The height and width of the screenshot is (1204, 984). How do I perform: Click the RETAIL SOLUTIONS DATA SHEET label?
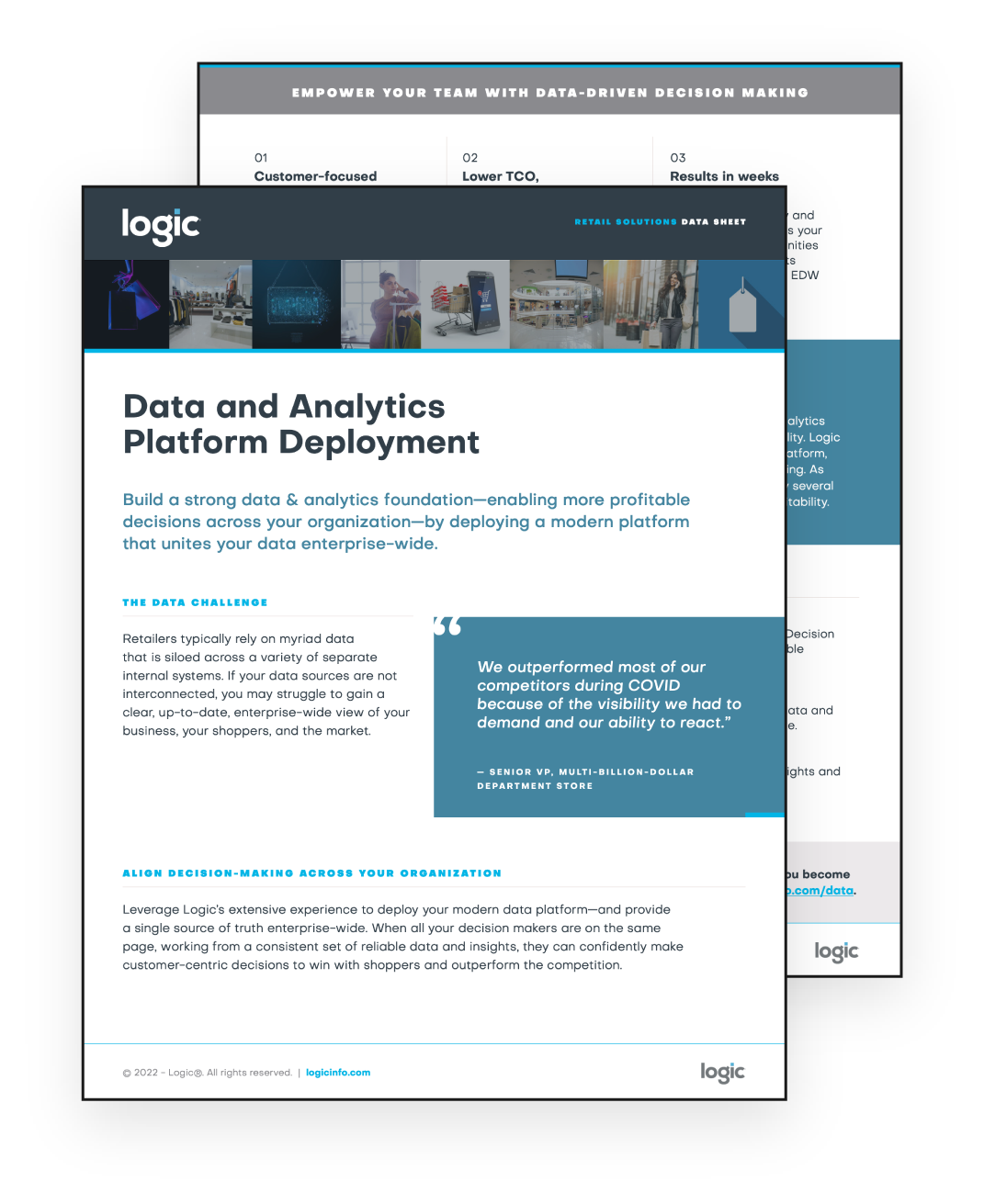coord(660,221)
